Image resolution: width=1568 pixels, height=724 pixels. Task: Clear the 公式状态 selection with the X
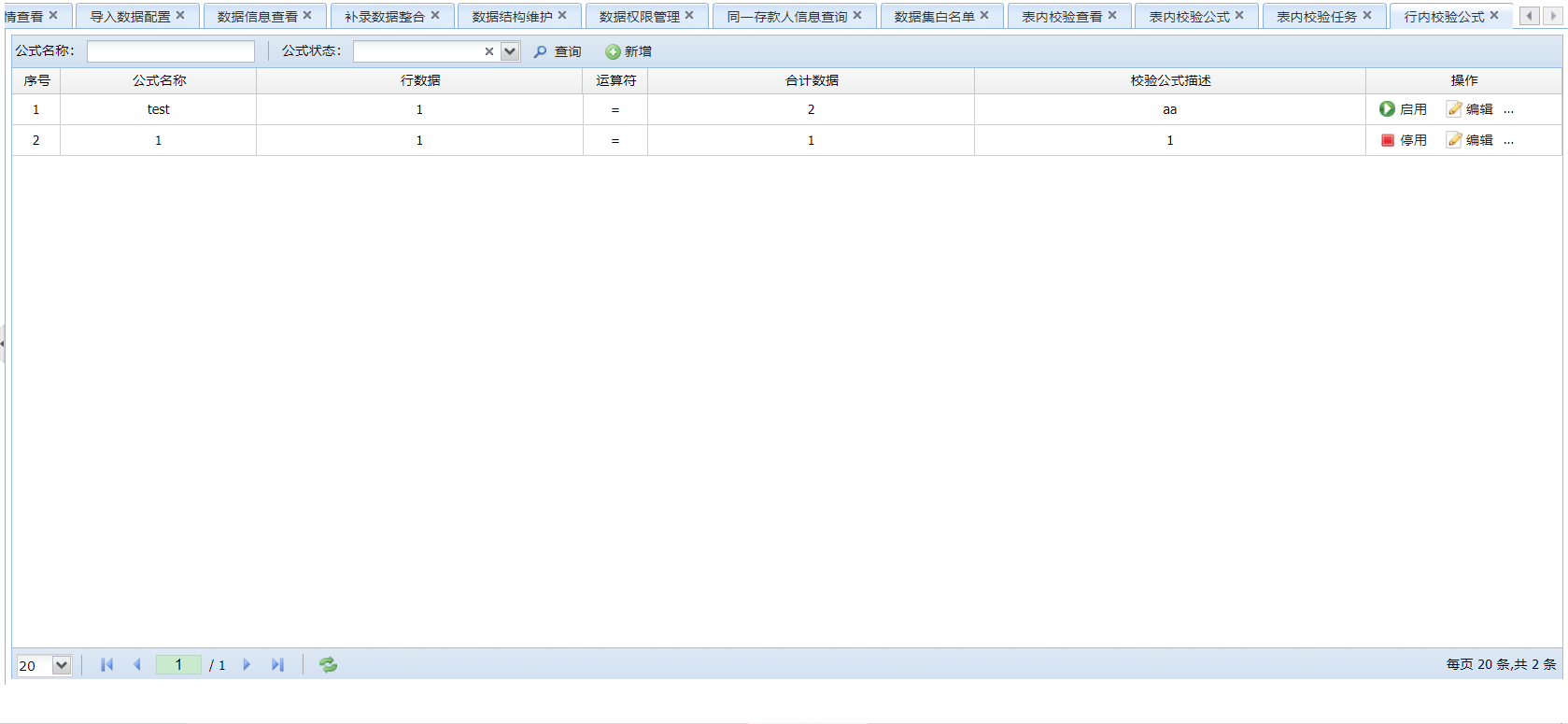pyautogui.click(x=488, y=52)
